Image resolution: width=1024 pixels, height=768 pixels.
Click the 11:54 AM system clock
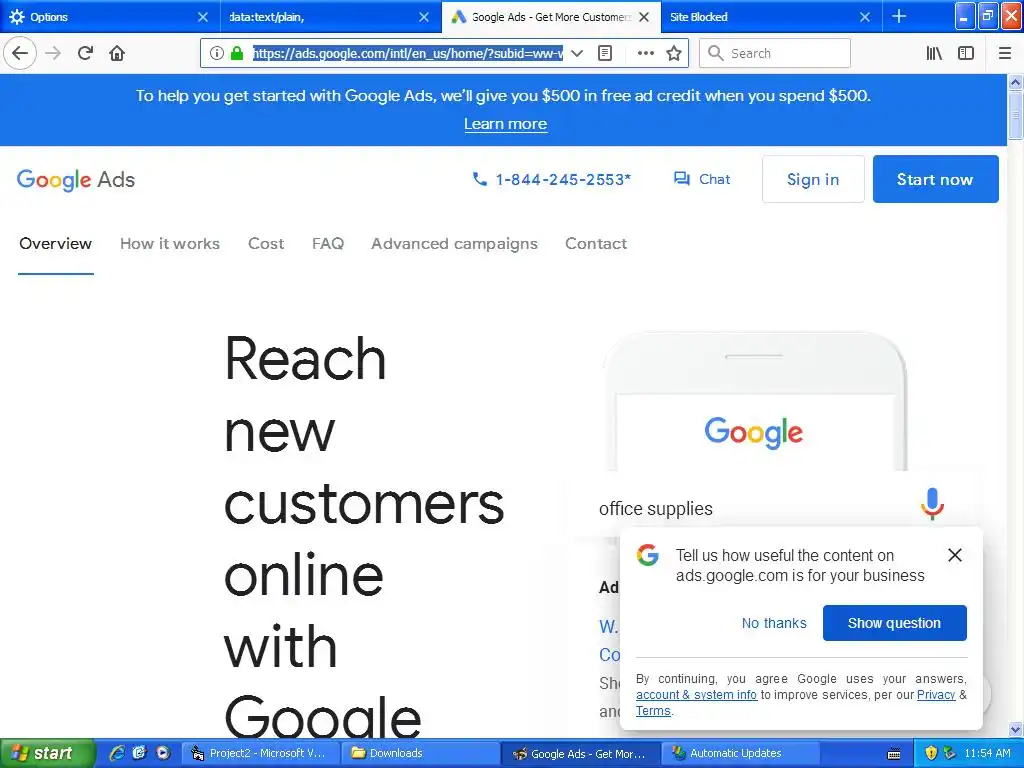(x=987, y=753)
